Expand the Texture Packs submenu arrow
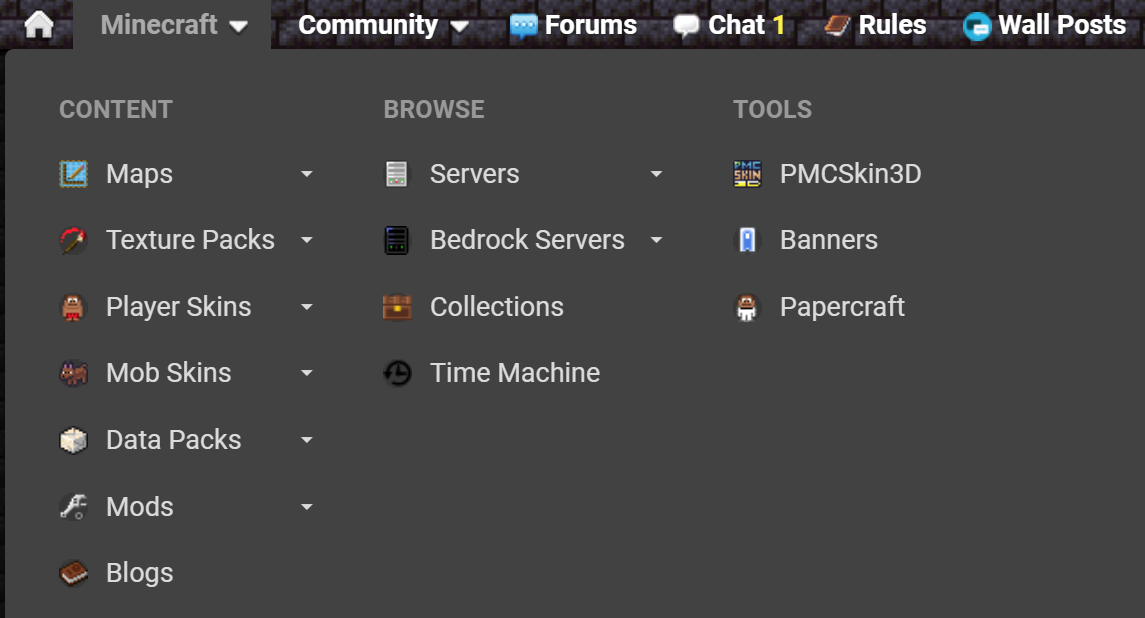Viewport: 1145px width, 618px height. coord(307,240)
